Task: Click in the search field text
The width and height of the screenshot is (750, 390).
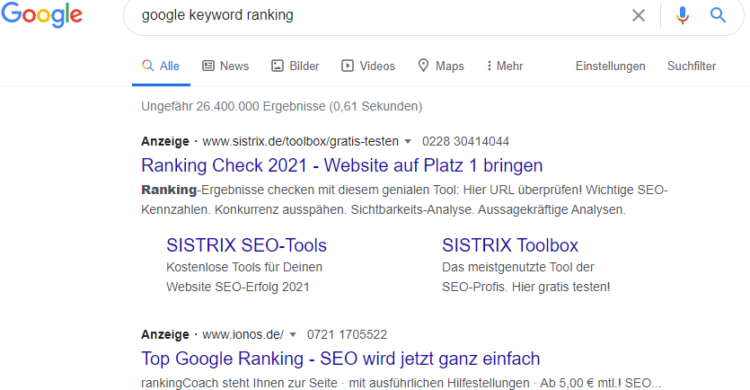Action: click(217, 15)
